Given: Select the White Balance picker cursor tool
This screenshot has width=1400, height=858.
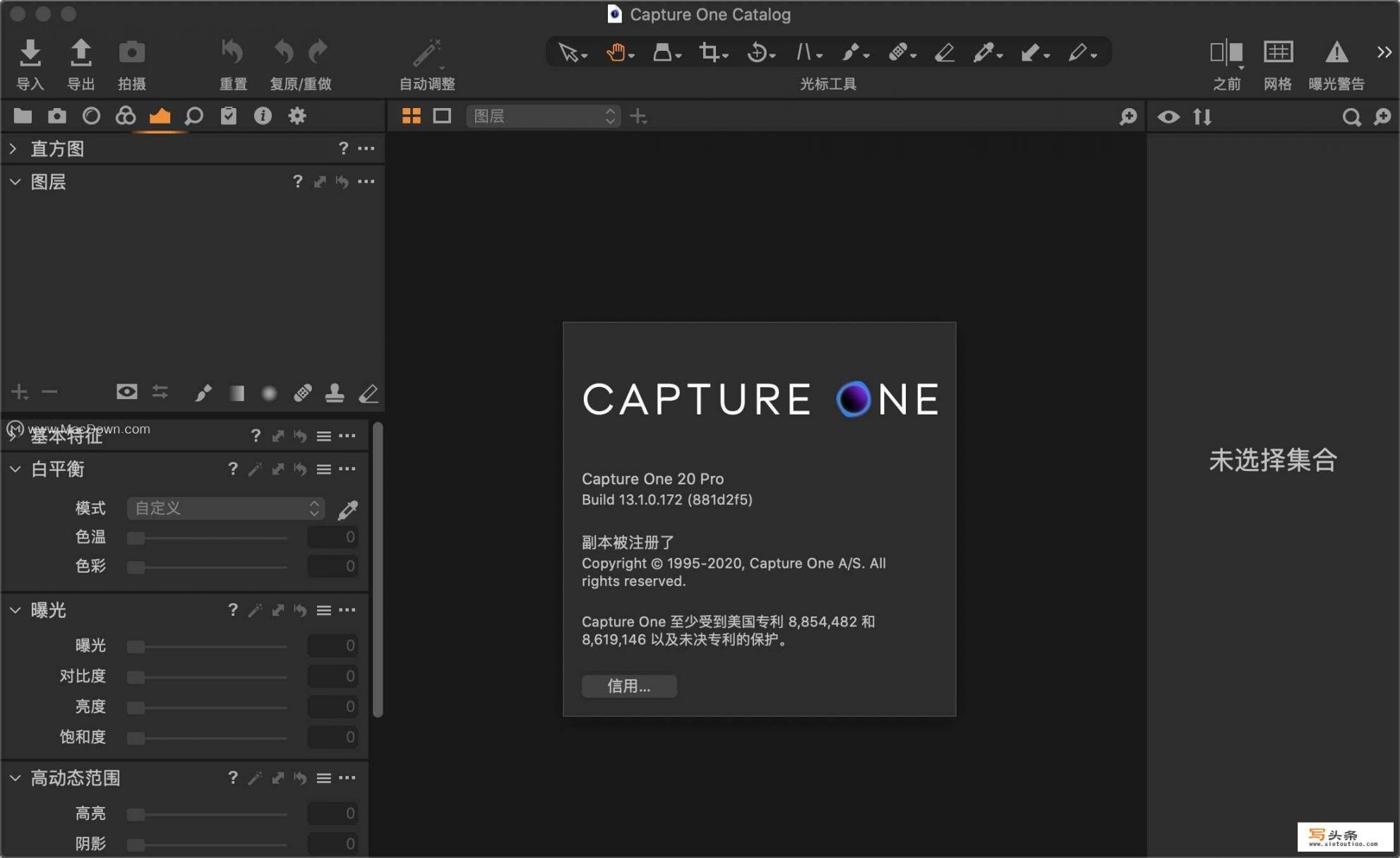Looking at the screenshot, I should (x=983, y=52).
